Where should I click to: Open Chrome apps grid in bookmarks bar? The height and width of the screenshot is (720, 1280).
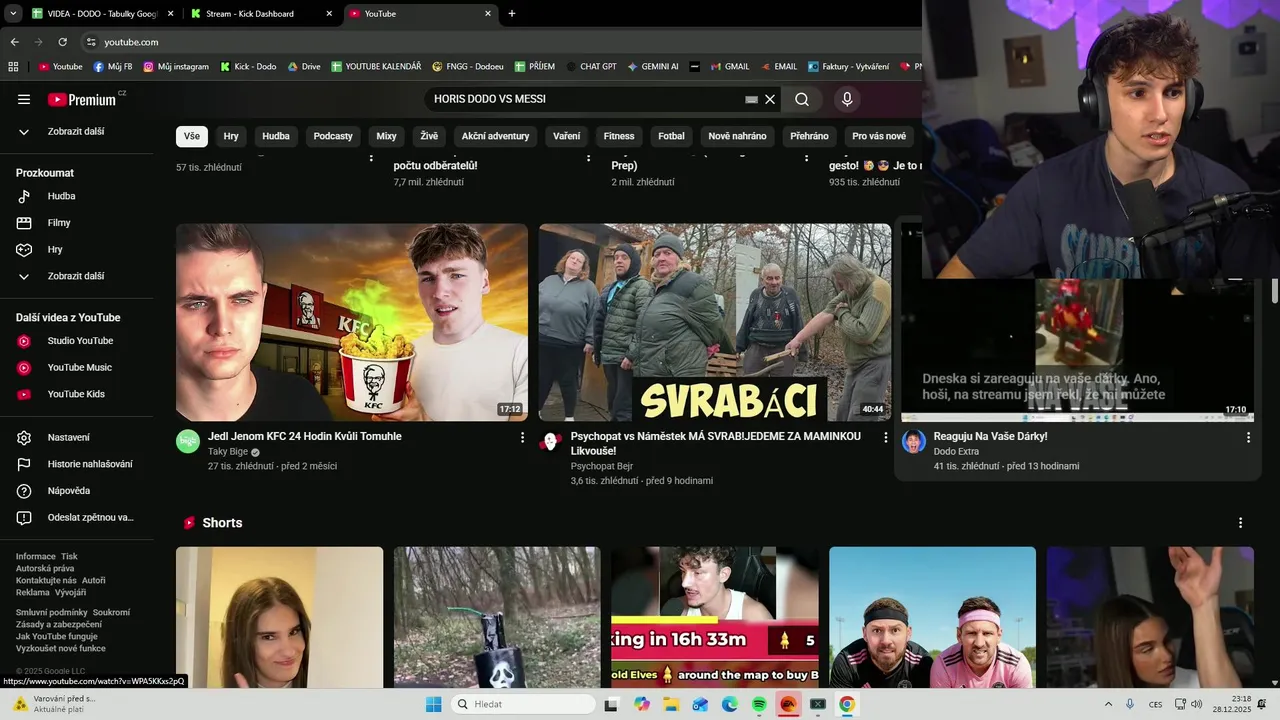[13, 67]
